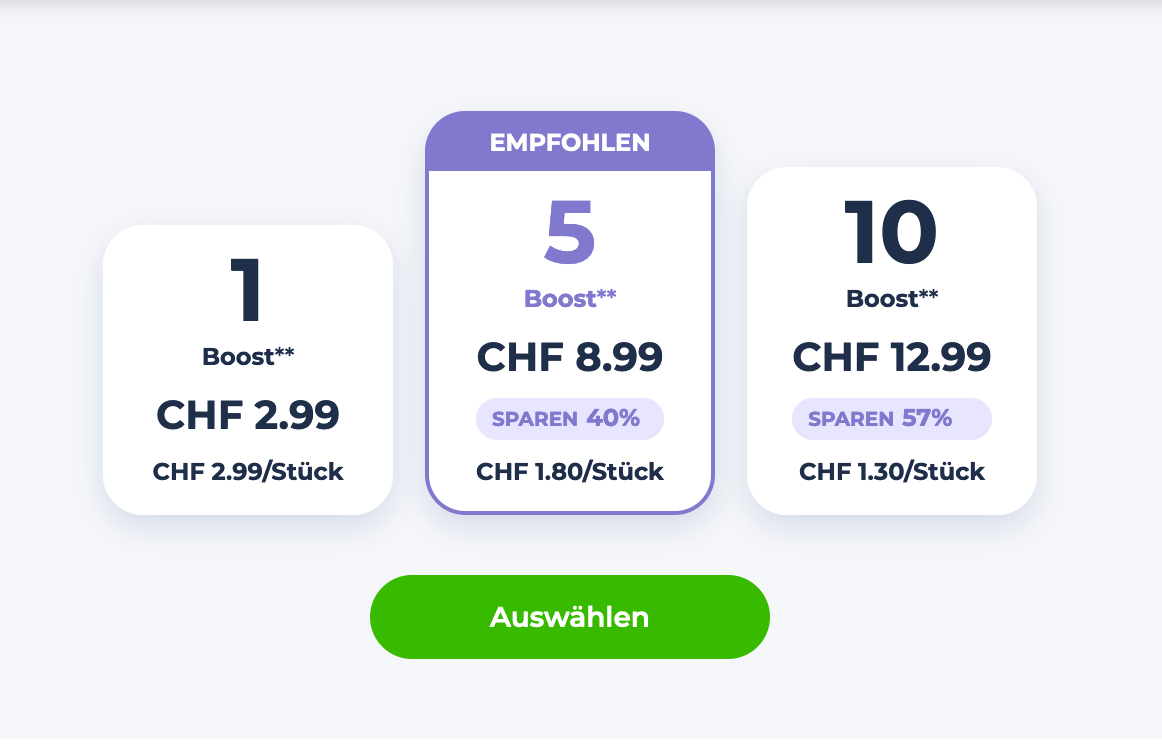
Task: Click the Boost label under numeral 10
Action: coord(882,299)
